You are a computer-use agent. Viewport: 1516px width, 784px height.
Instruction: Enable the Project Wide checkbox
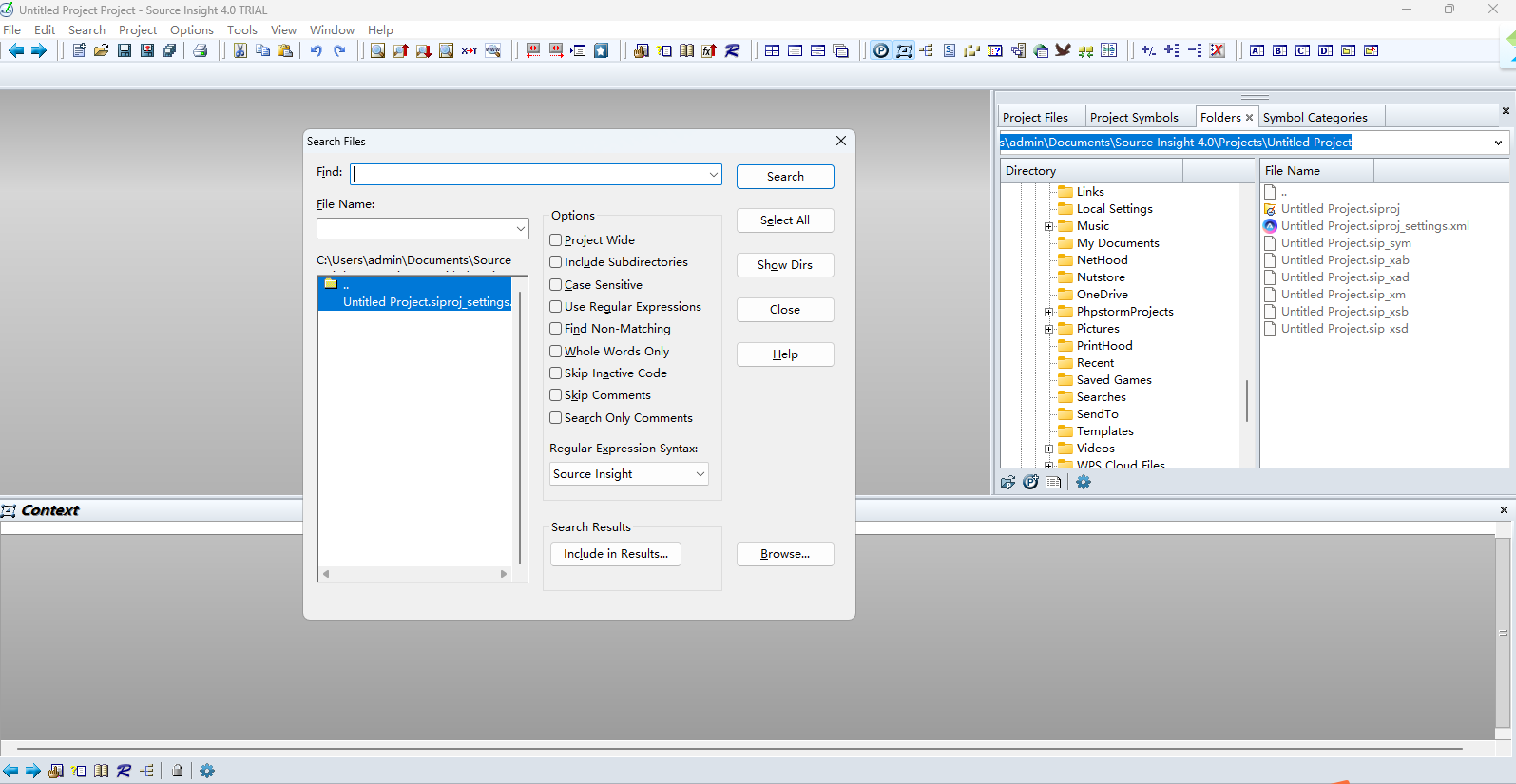tap(556, 240)
